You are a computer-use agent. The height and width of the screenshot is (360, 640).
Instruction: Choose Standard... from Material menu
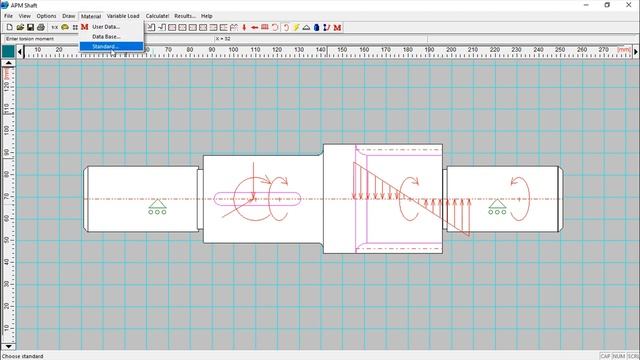[111, 47]
